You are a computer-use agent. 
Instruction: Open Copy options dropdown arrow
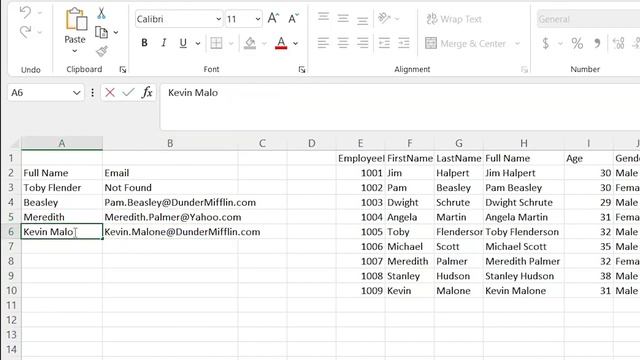point(116,32)
